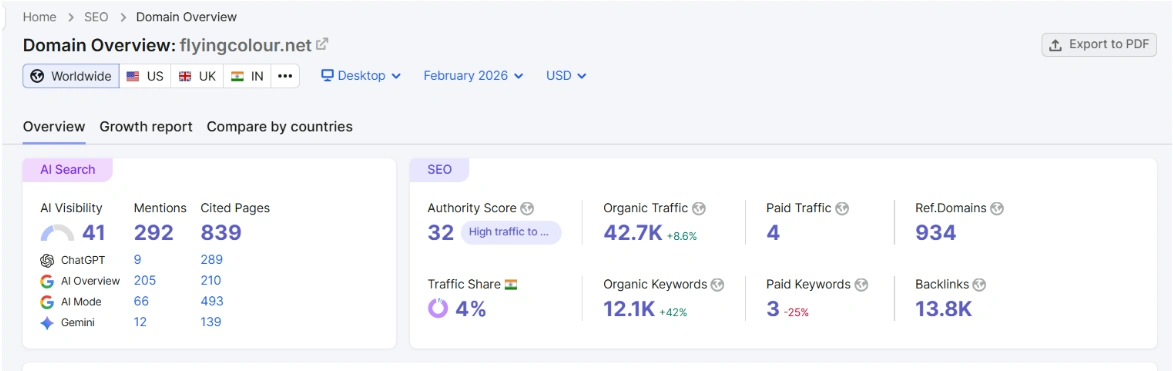Click globe icon next to Ref.Domains

[x=997, y=209]
